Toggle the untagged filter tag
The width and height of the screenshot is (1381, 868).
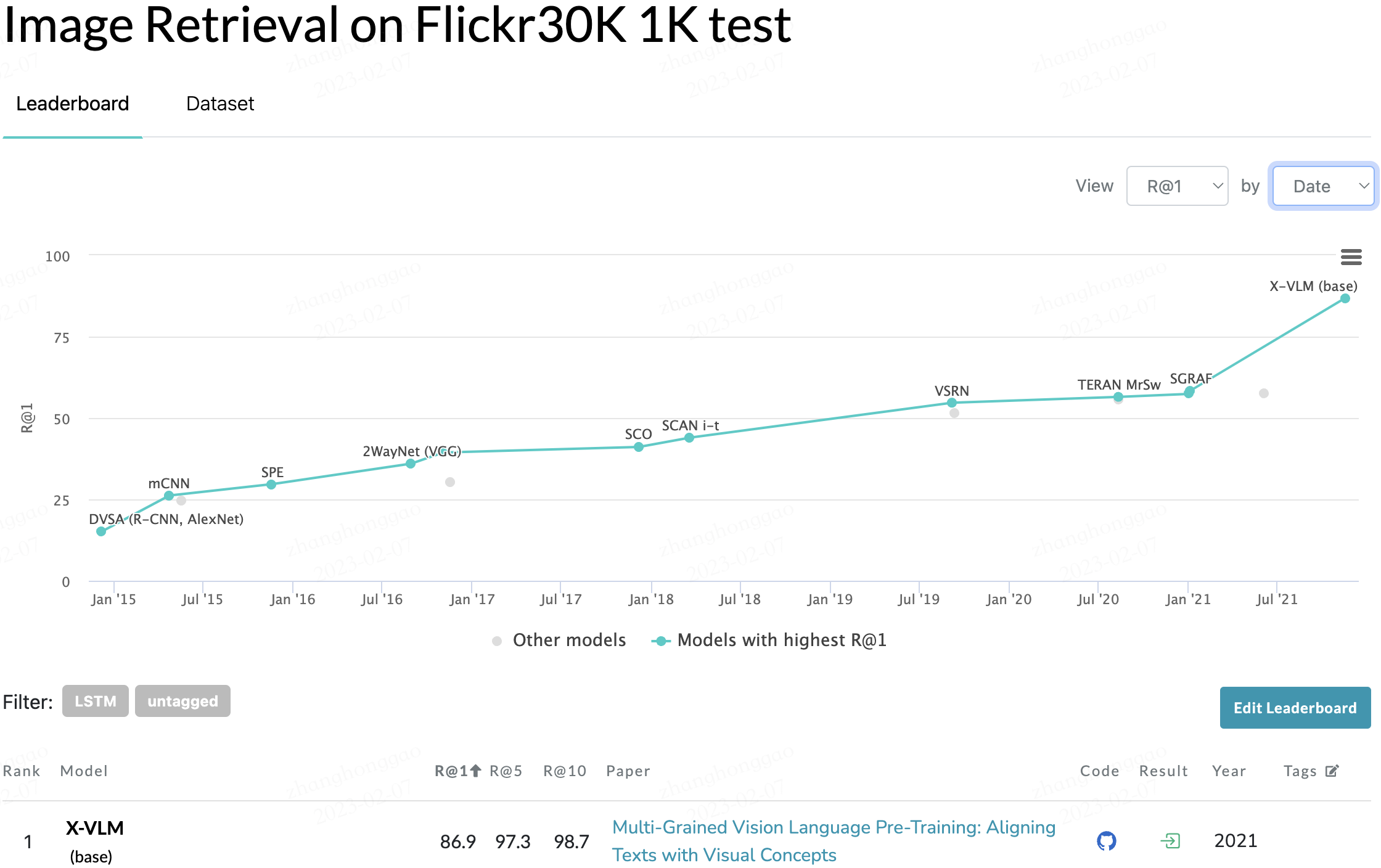(x=182, y=702)
